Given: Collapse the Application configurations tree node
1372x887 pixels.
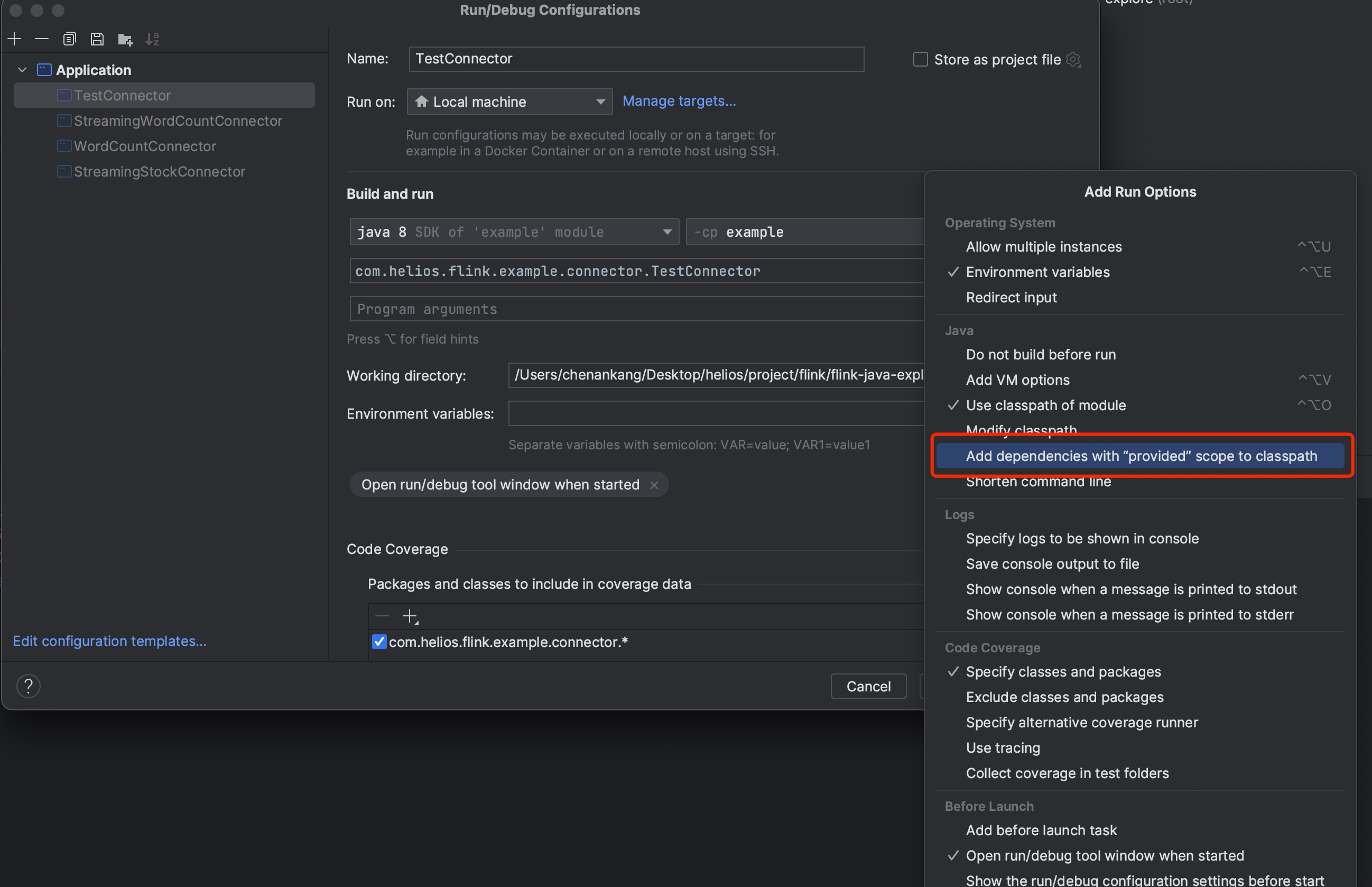Looking at the screenshot, I should [x=22, y=70].
